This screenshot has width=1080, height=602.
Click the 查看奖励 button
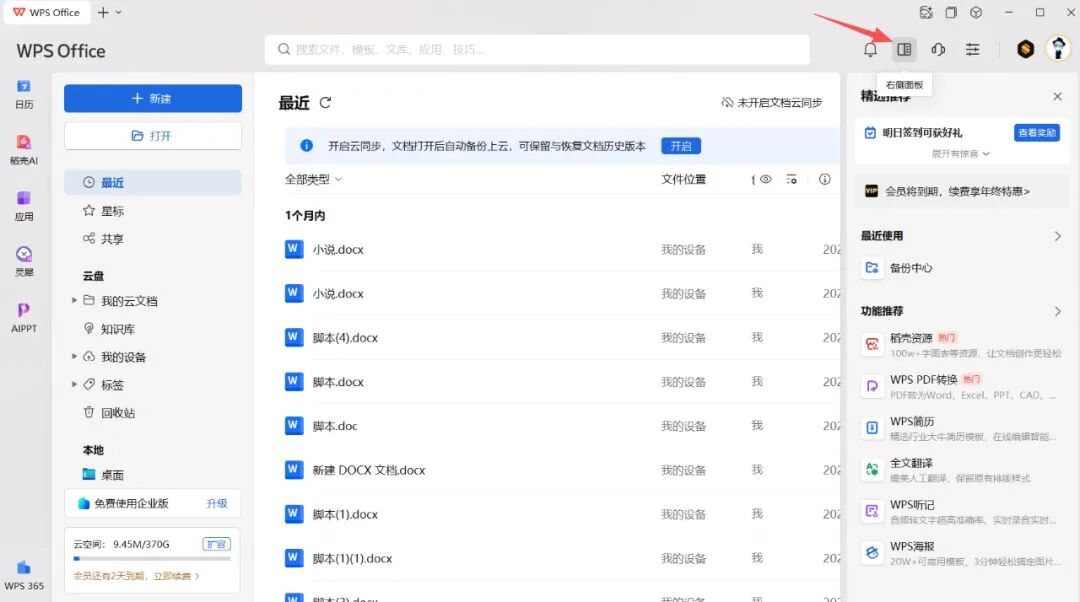pyautogui.click(x=1037, y=132)
